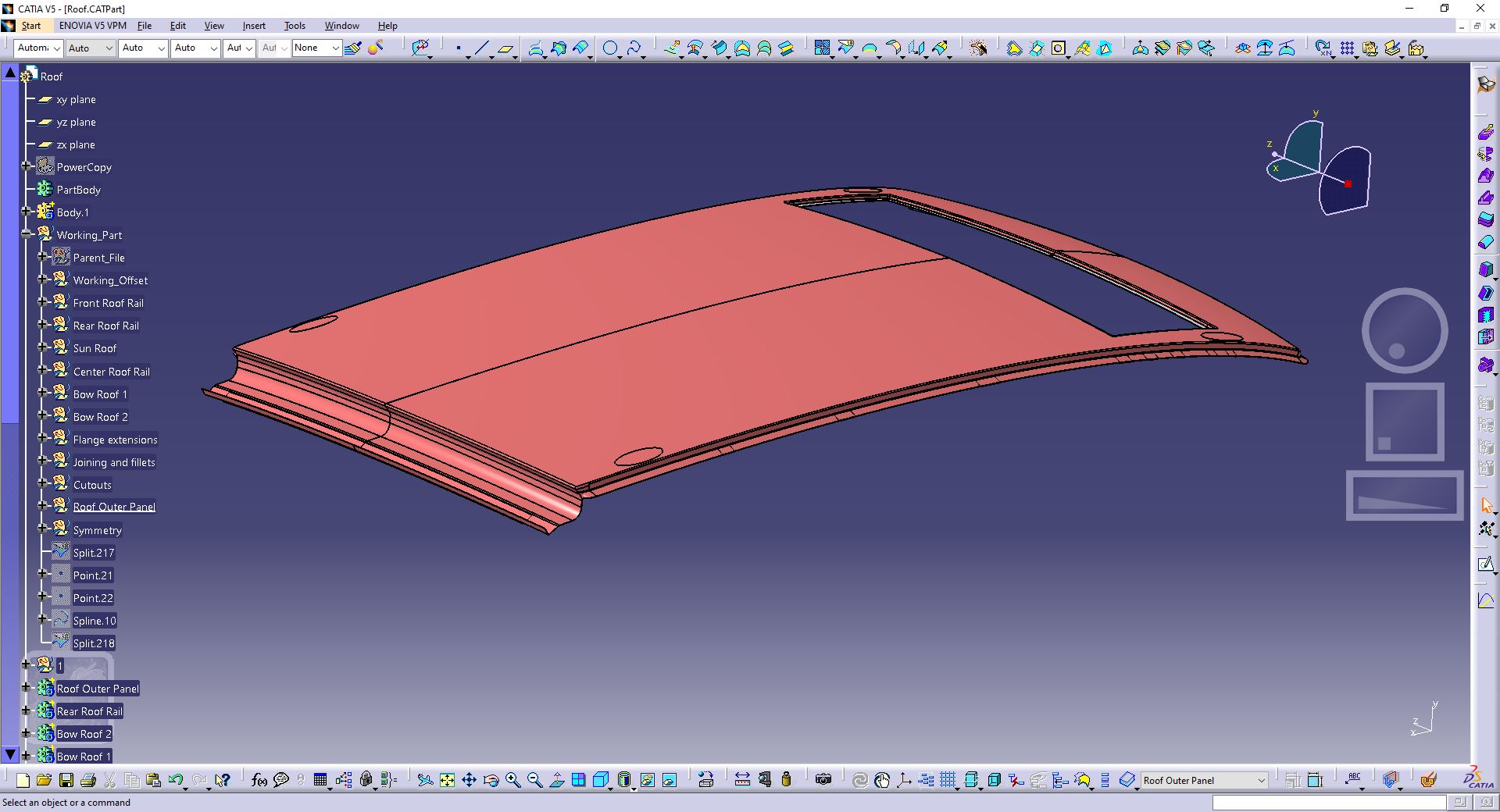Viewport: 1500px width, 812px height.
Task: Select Split.217 in the specification tree
Action: click(x=94, y=553)
